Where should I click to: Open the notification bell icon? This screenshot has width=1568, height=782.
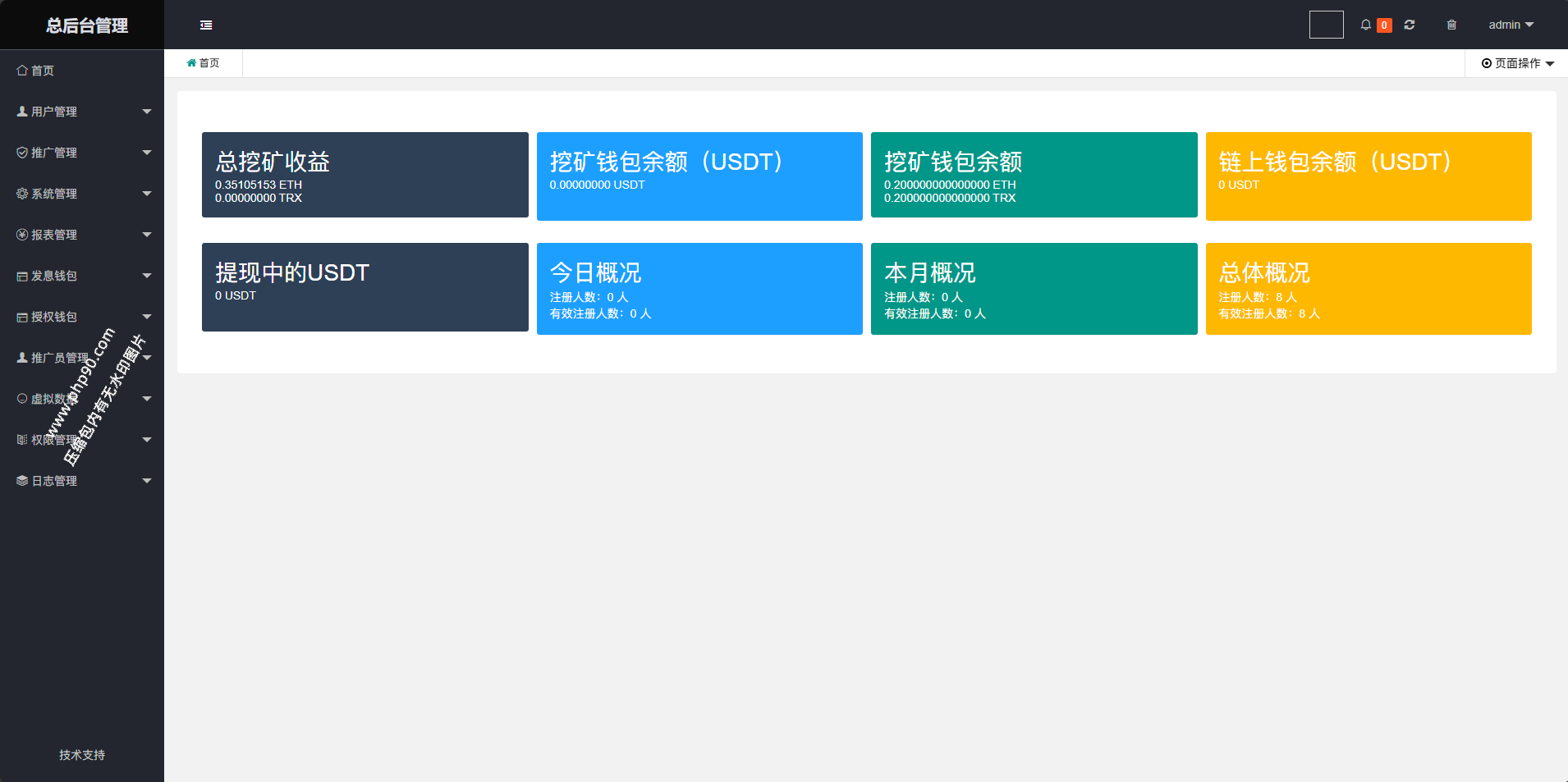pos(1366,25)
